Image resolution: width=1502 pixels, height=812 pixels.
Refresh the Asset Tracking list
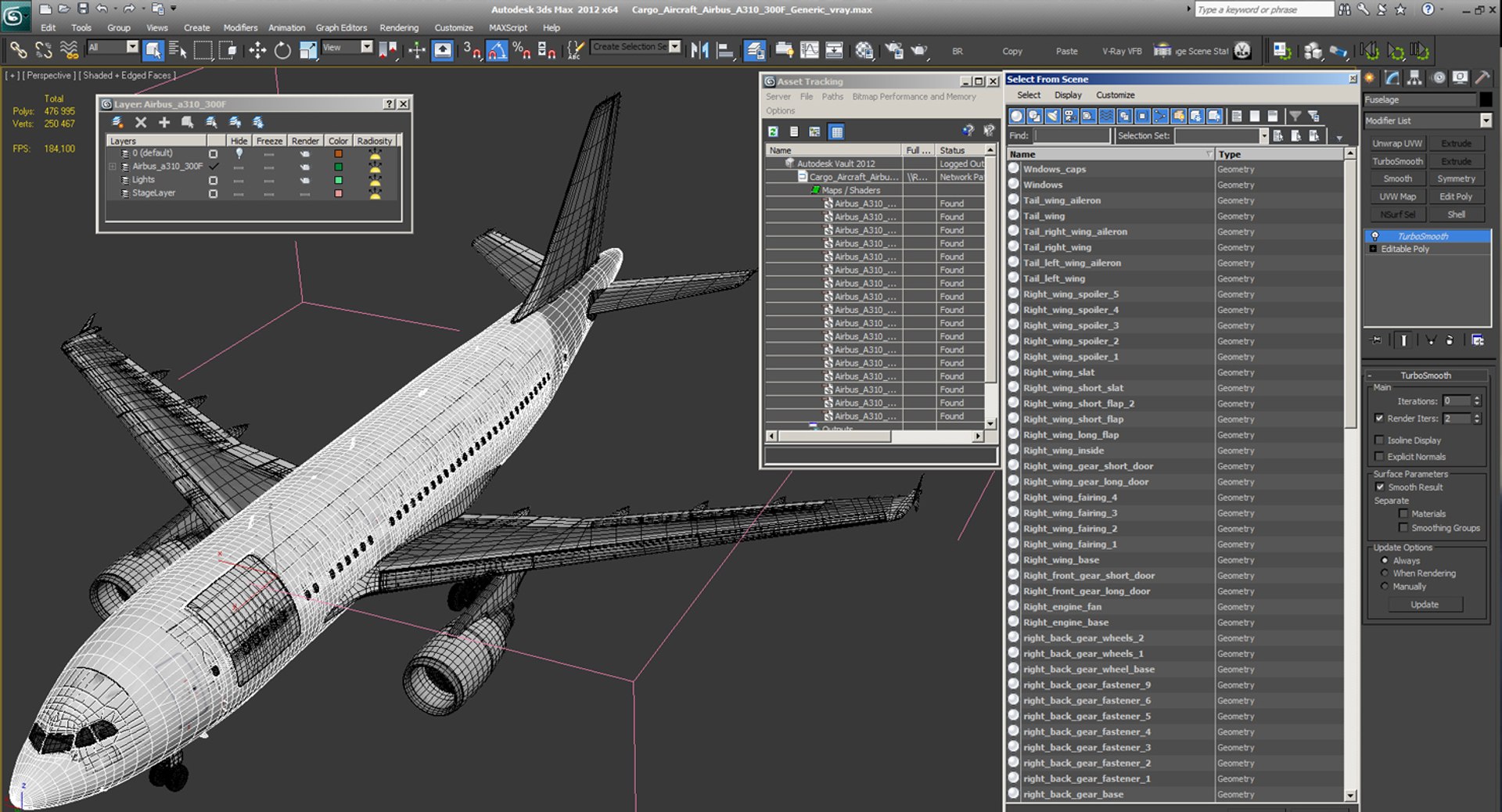click(773, 131)
